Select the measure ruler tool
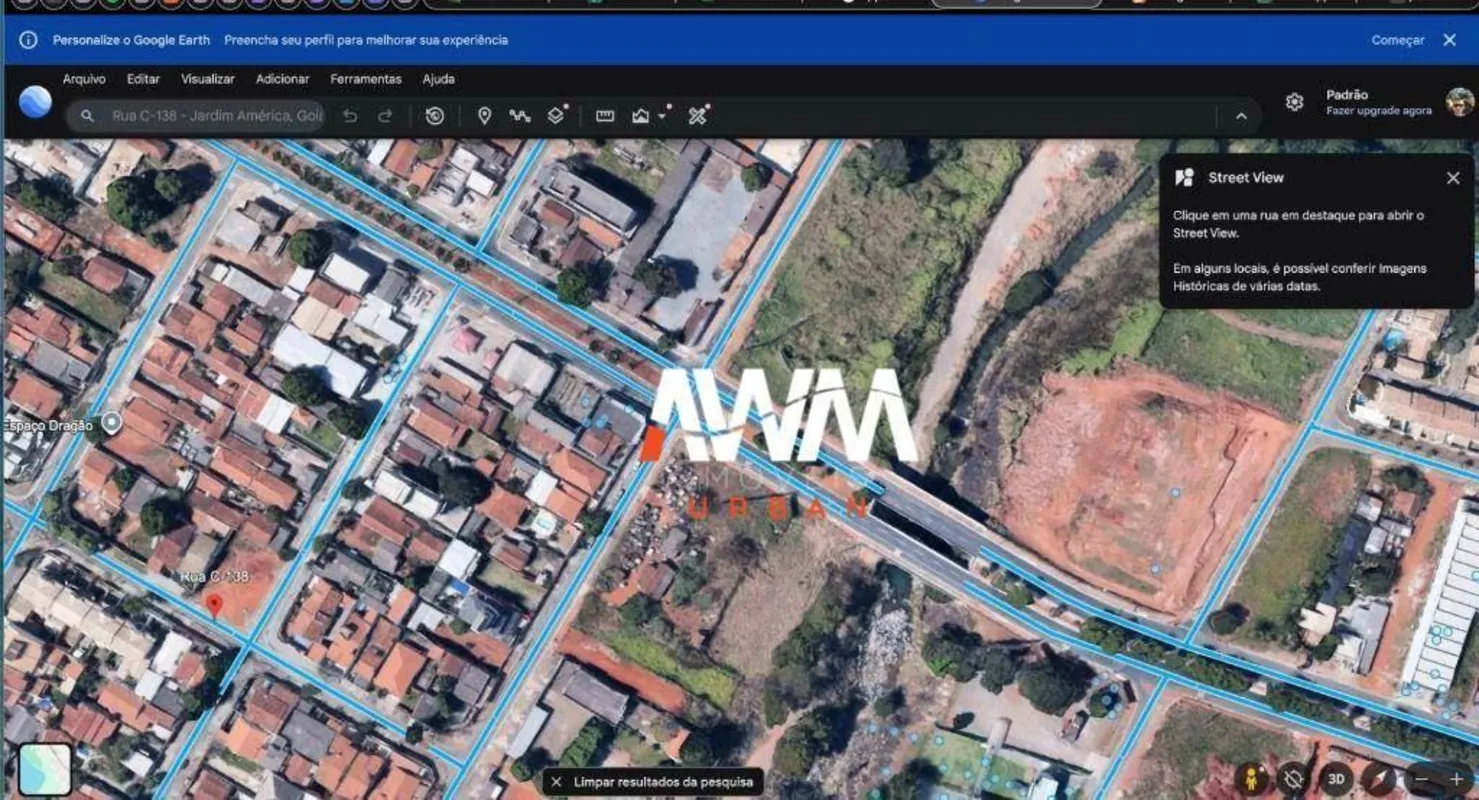 [605, 116]
